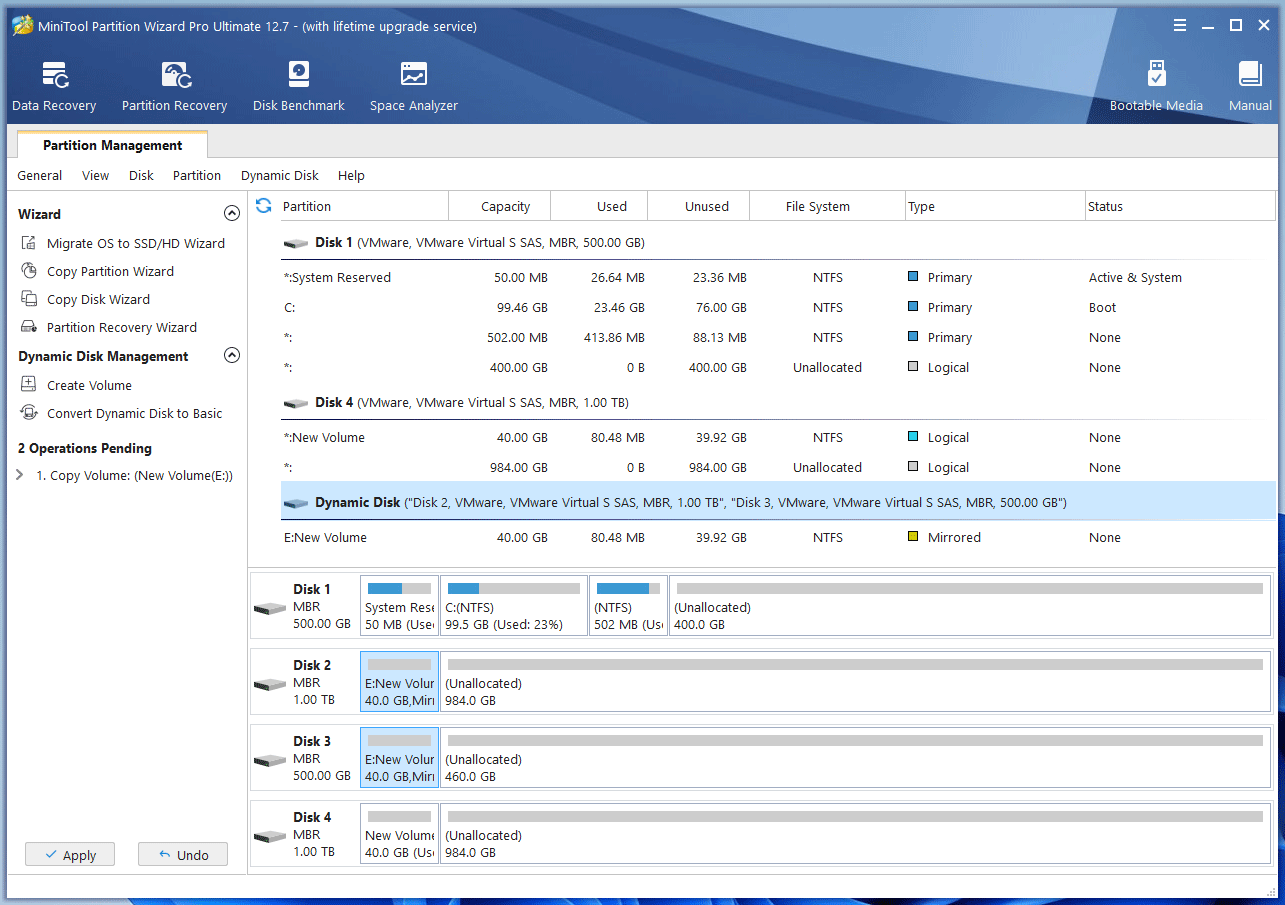Screen dimensions: 1285x905
Task: Click Mirrored type color indicator
Action: tap(913, 537)
